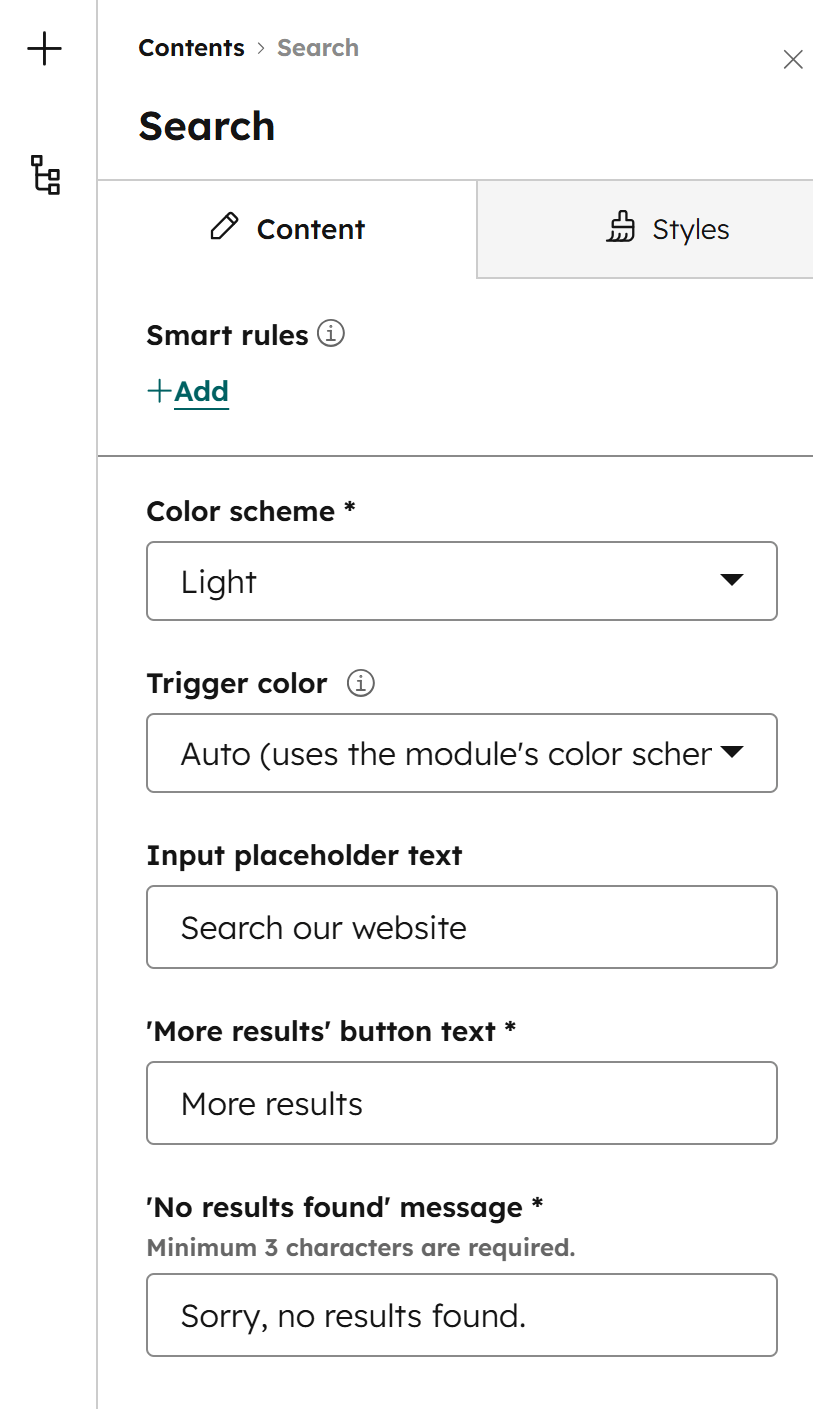Viewport: 813px width, 1409px height.
Task: Click the Search page title heading
Action: [207, 126]
